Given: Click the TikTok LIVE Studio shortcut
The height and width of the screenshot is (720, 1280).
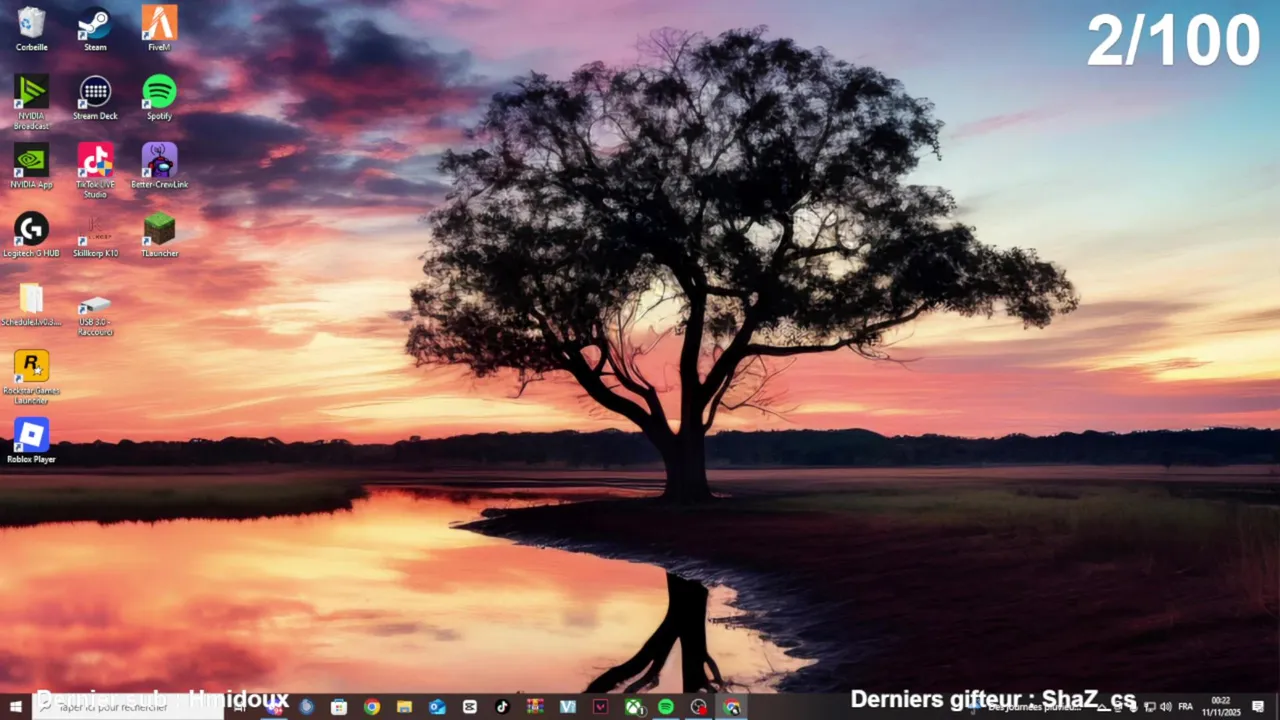Looking at the screenshot, I should click(x=95, y=171).
